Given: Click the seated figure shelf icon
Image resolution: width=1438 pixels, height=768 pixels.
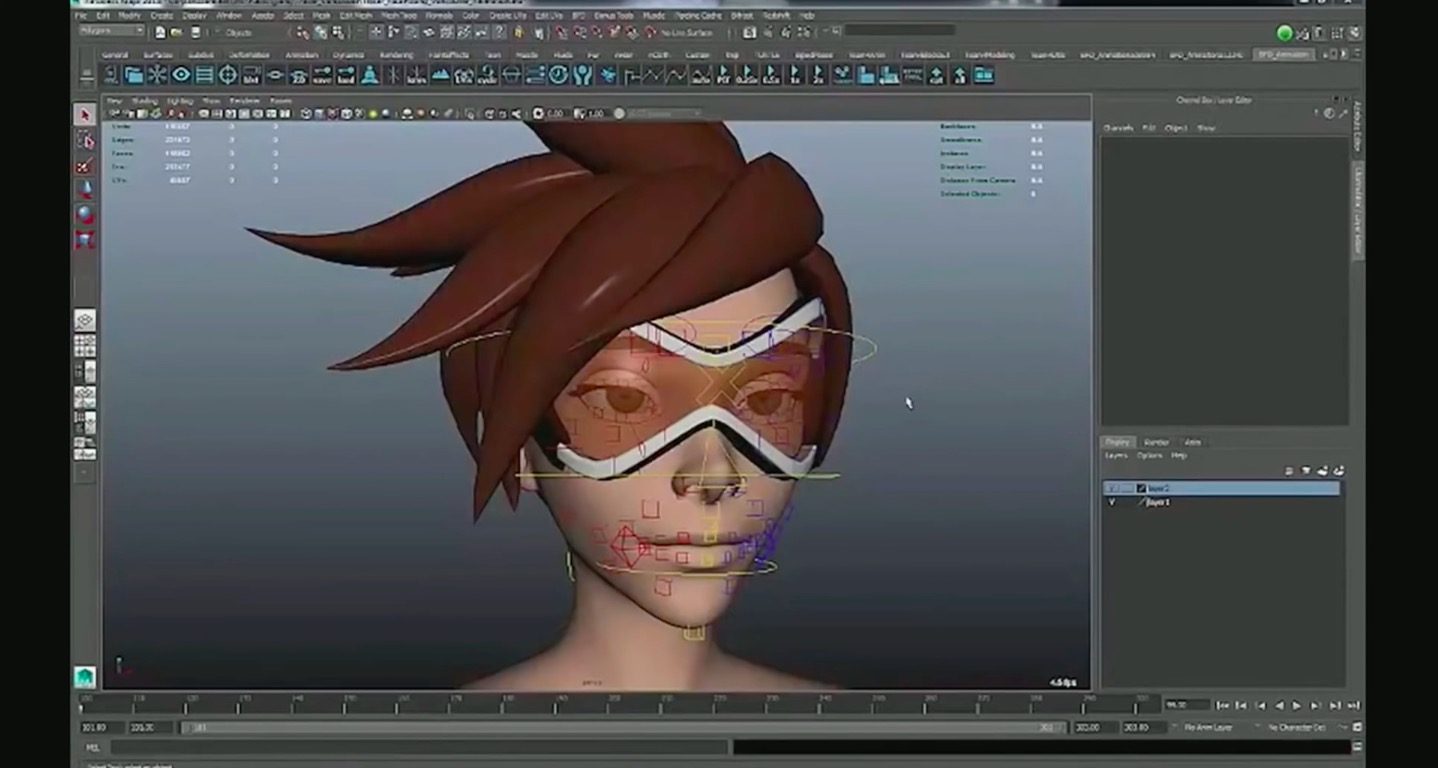Looking at the screenshot, I should [x=369, y=75].
